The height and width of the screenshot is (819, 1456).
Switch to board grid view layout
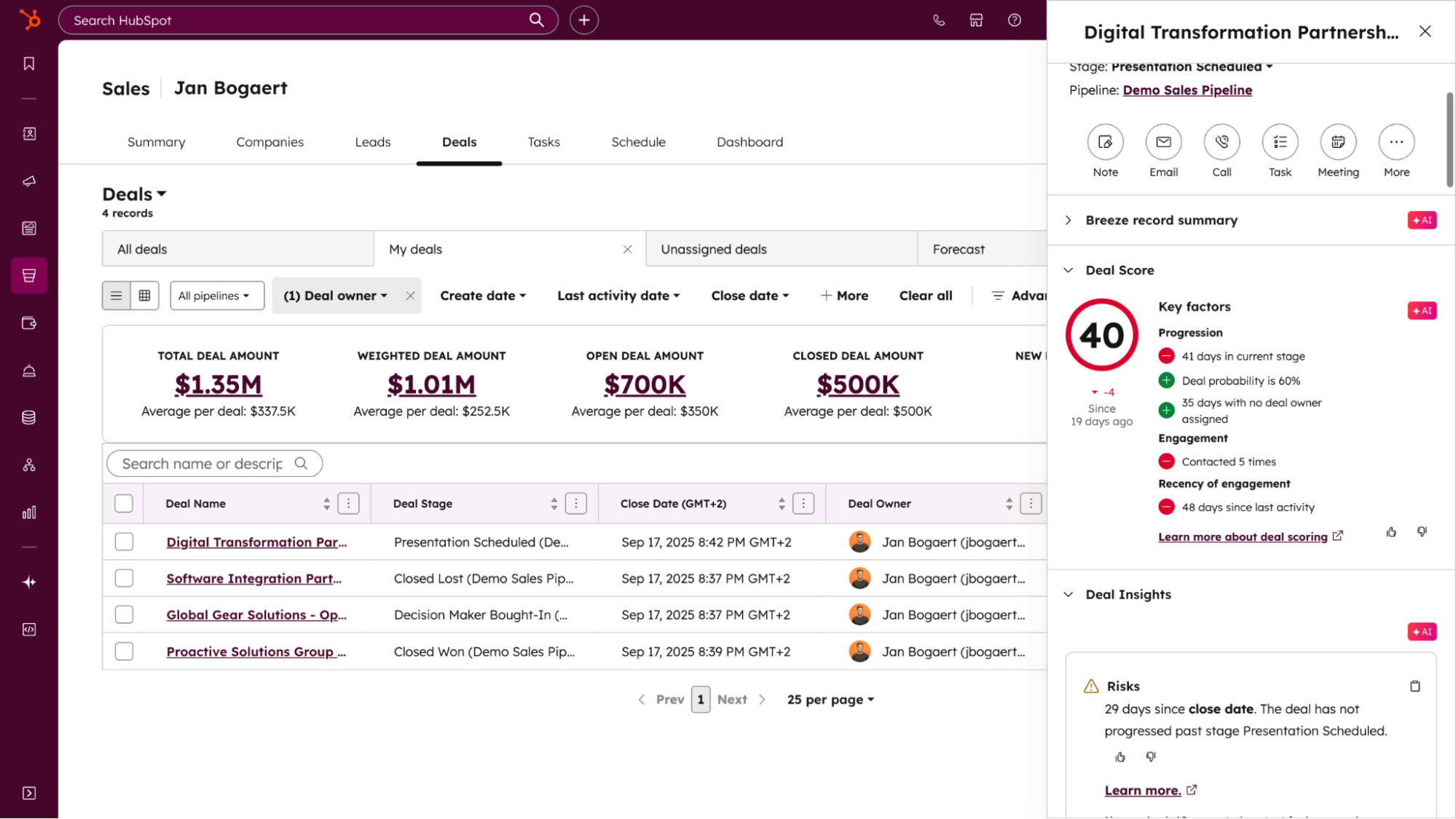click(145, 296)
